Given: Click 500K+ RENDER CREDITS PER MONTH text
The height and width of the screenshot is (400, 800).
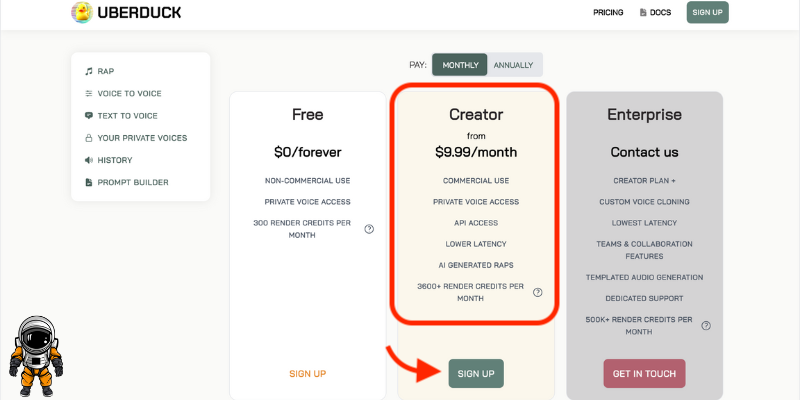Looking at the screenshot, I should pos(639,326).
